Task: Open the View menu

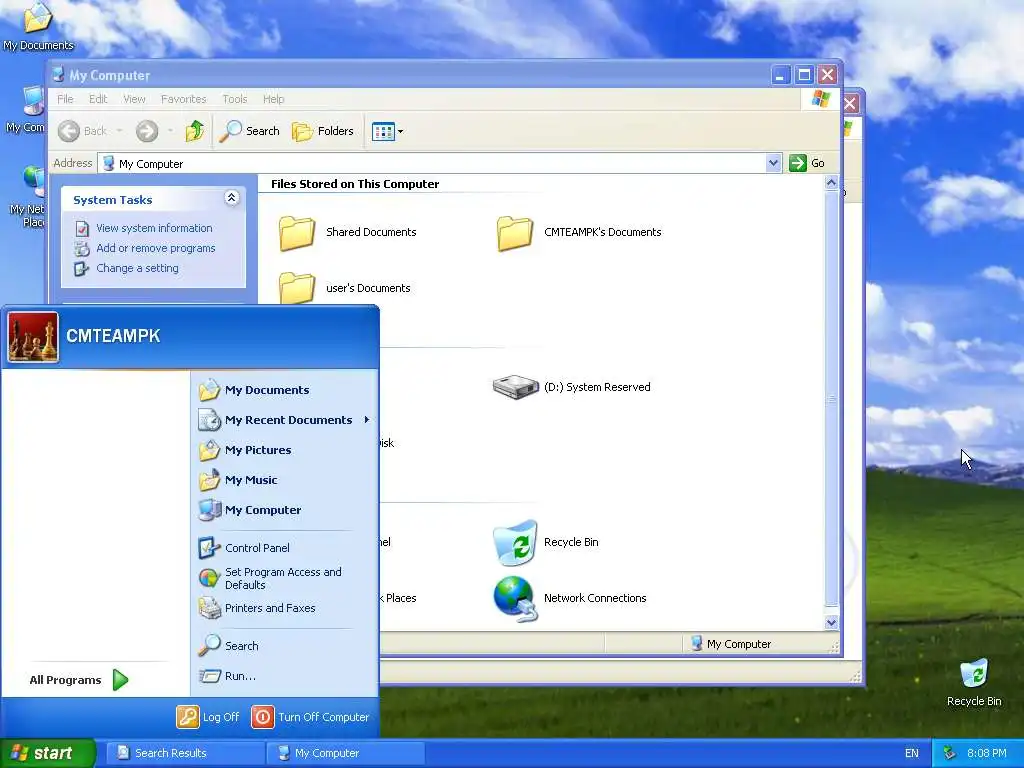Action: point(134,99)
